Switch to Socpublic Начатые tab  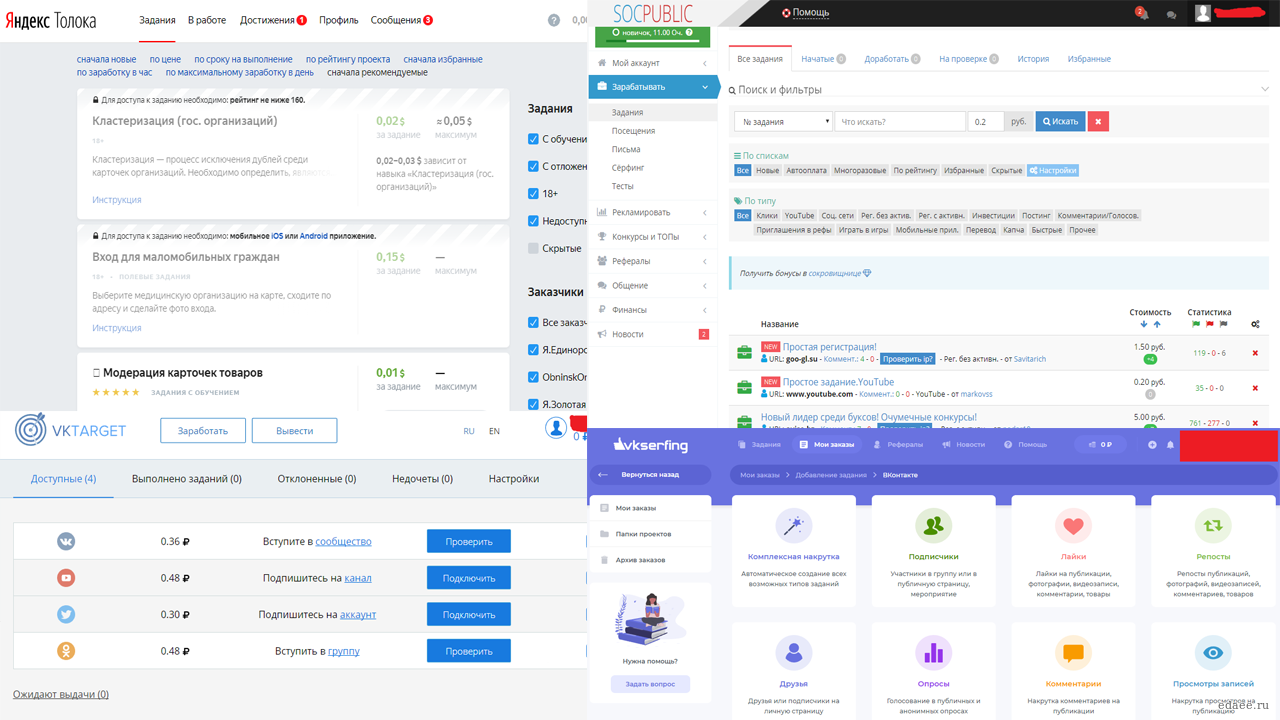pyautogui.click(x=823, y=59)
